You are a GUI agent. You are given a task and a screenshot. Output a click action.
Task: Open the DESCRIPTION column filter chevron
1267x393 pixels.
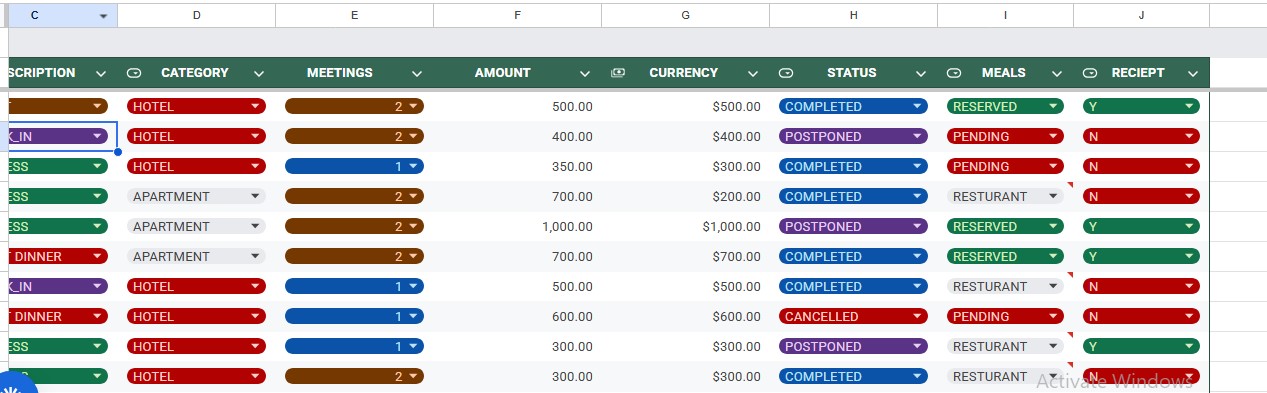pyautogui.click(x=100, y=73)
